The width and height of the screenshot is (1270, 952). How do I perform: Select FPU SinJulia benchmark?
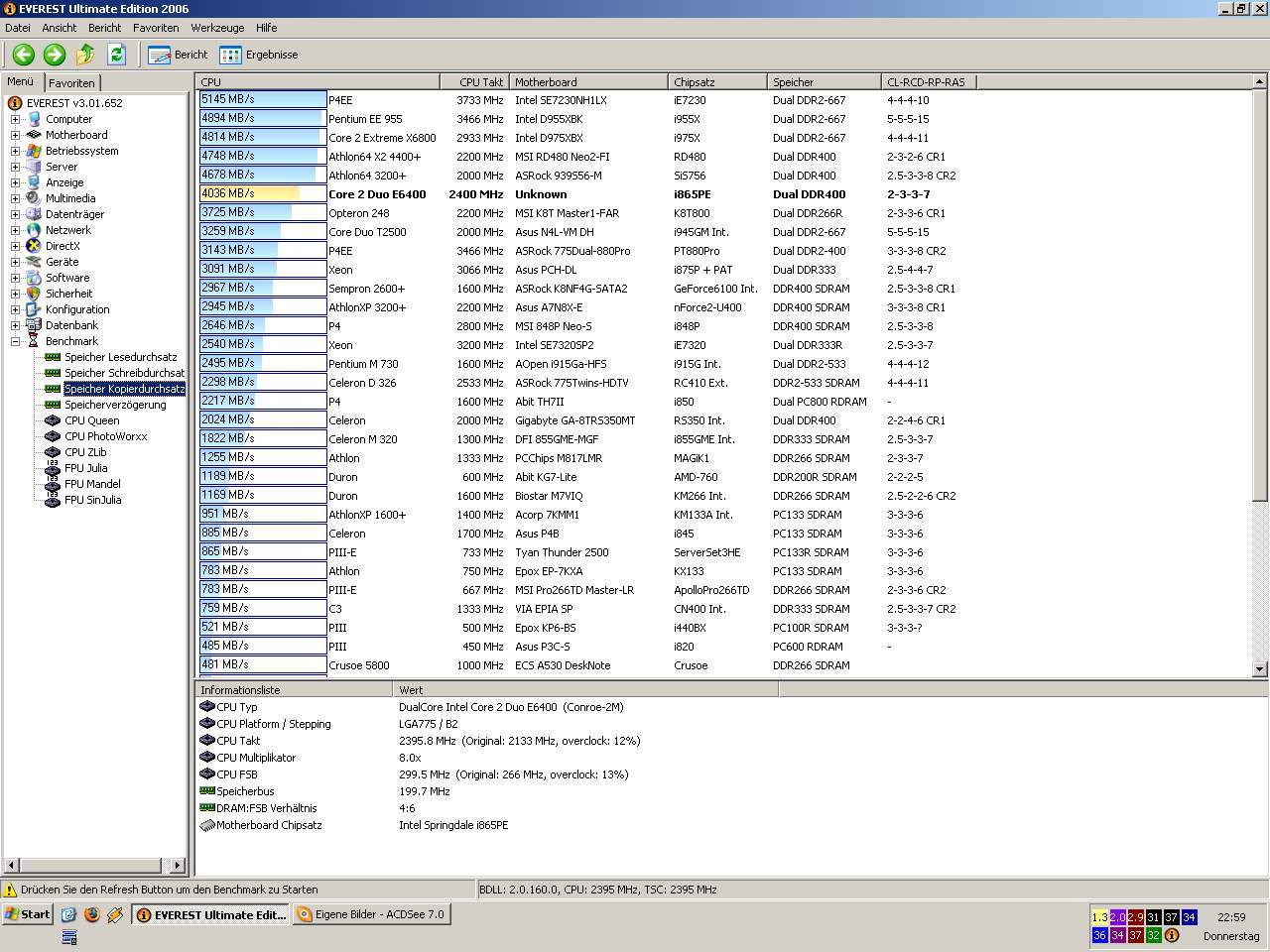tap(93, 500)
